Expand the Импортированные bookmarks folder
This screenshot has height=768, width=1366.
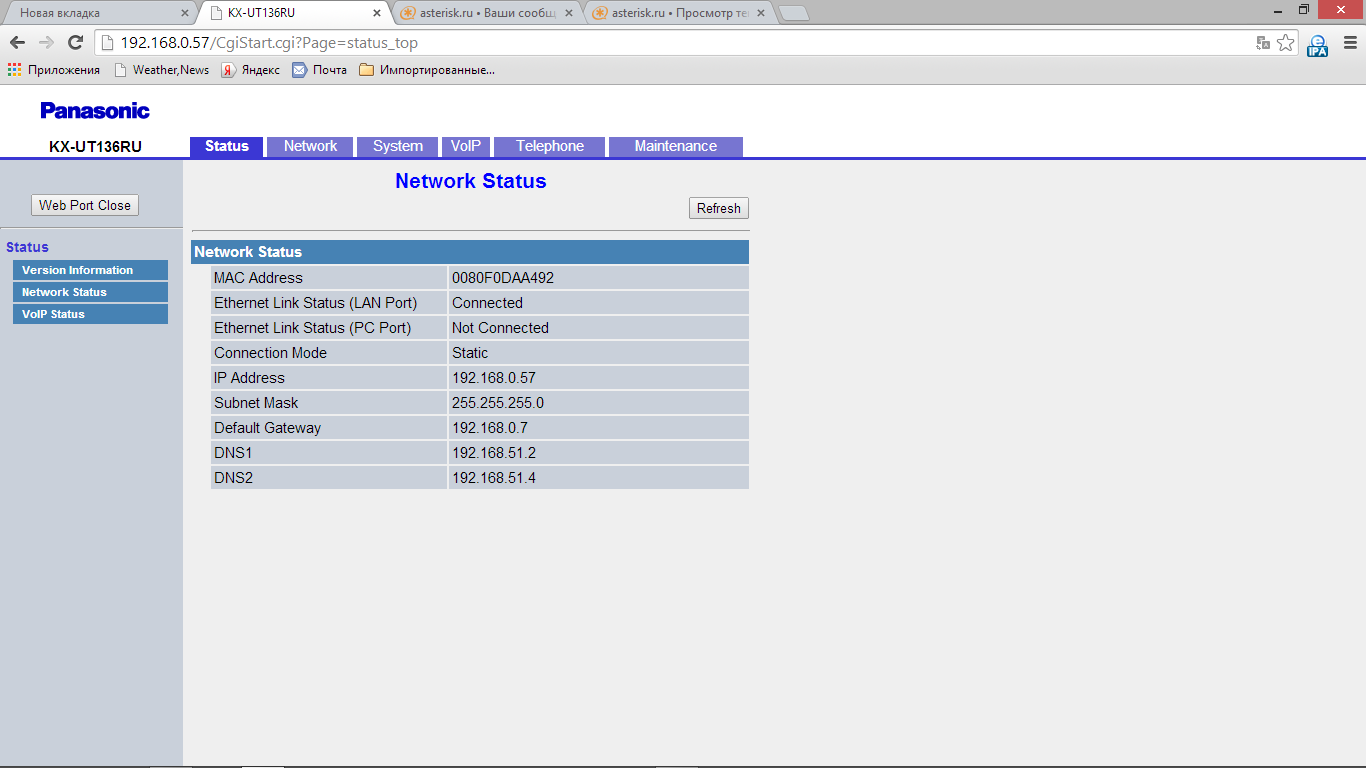pos(427,70)
